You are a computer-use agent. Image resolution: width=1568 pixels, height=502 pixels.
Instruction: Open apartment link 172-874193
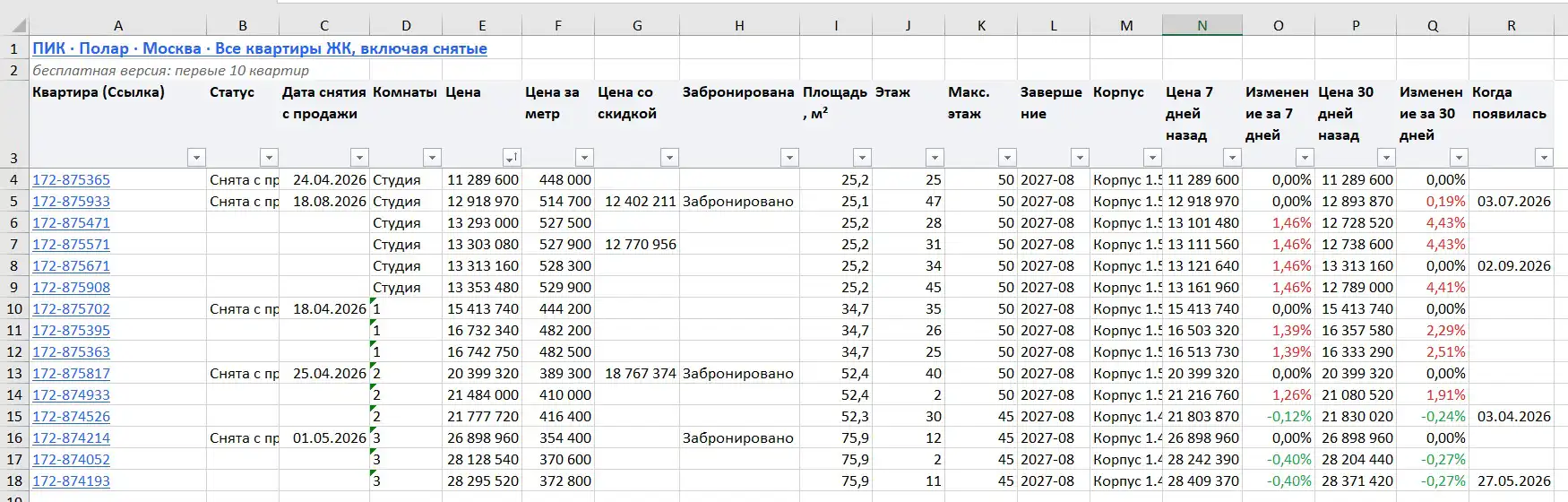71,480
